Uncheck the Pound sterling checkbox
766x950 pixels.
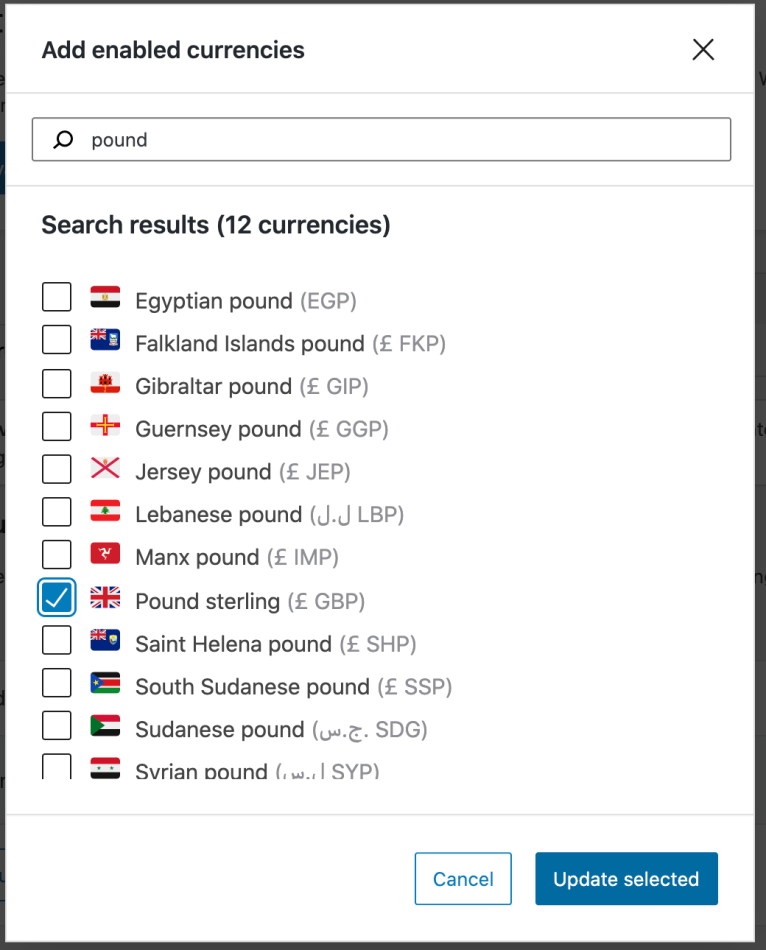57,598
